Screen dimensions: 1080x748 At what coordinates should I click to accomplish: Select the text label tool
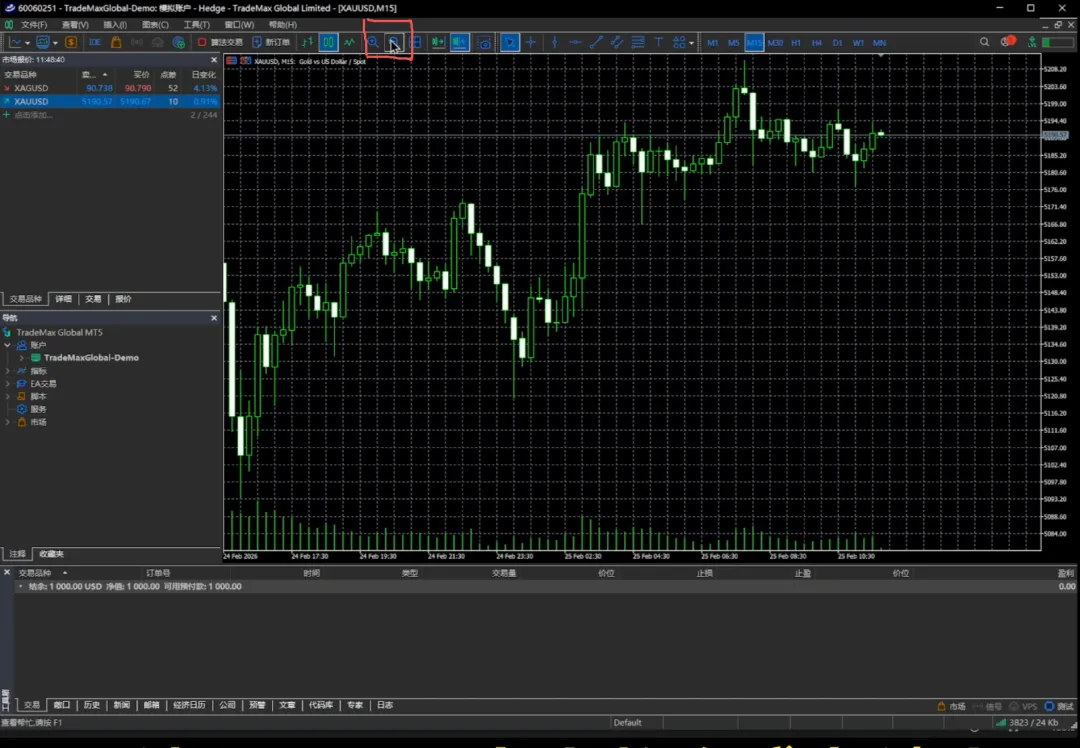tap(659, 43)
